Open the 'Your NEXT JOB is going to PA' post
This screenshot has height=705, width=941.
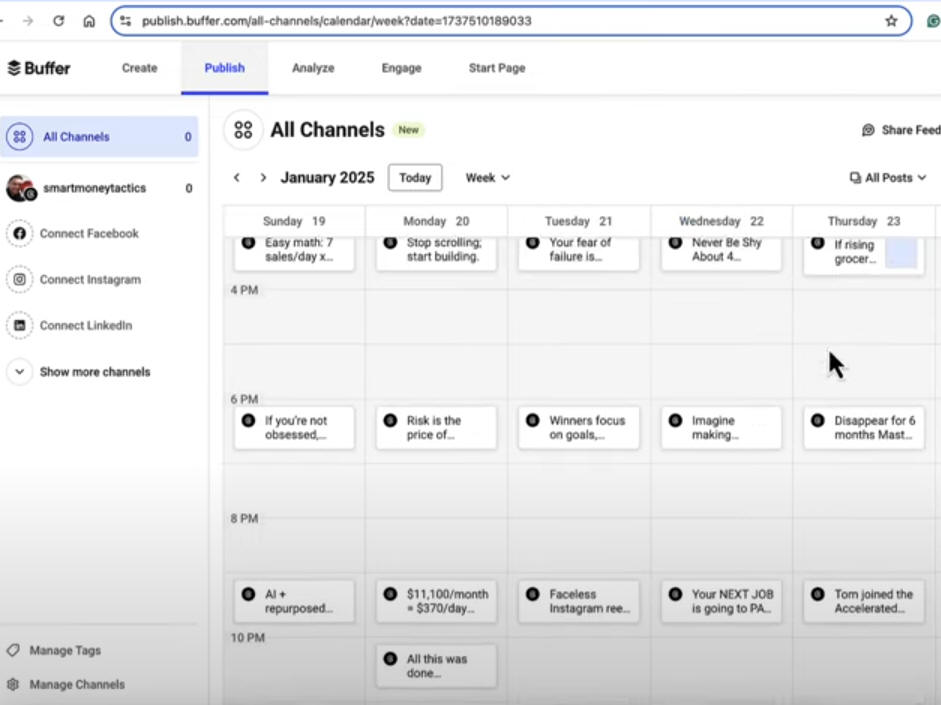point(721,601)
